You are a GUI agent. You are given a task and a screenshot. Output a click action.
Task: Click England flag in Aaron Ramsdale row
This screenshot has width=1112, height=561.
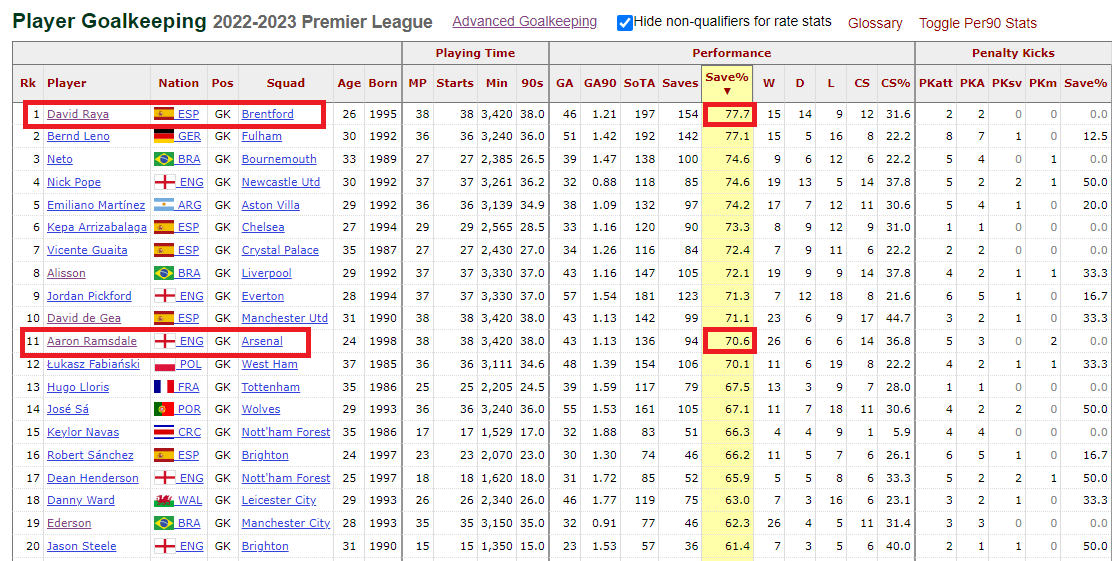(x=164, y=341)
